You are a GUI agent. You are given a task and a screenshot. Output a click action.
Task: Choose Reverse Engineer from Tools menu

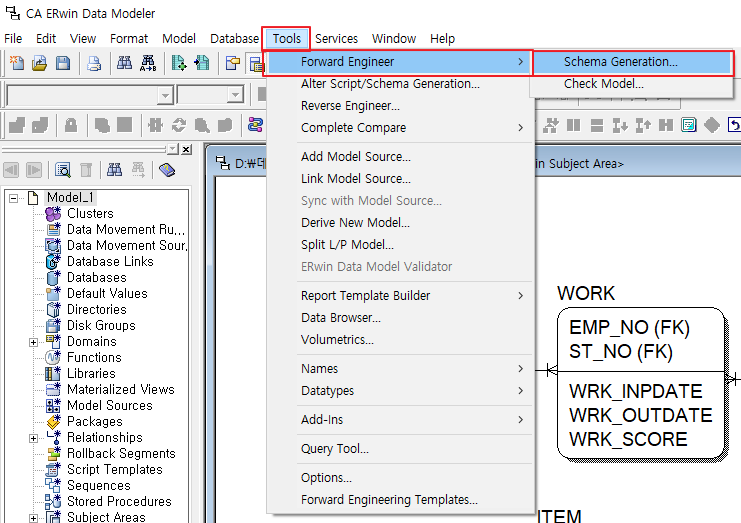coord(400,106)
